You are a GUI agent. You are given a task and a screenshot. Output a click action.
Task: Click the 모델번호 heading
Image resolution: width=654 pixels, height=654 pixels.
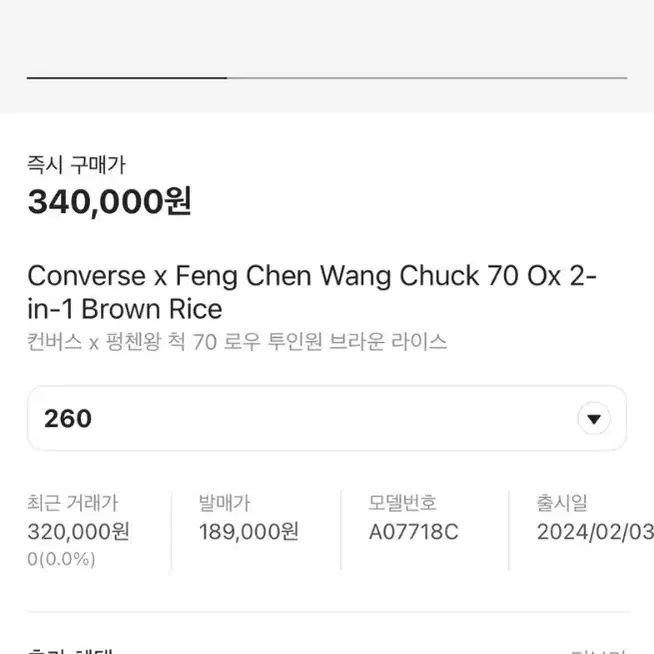click(x=402, y=503)
